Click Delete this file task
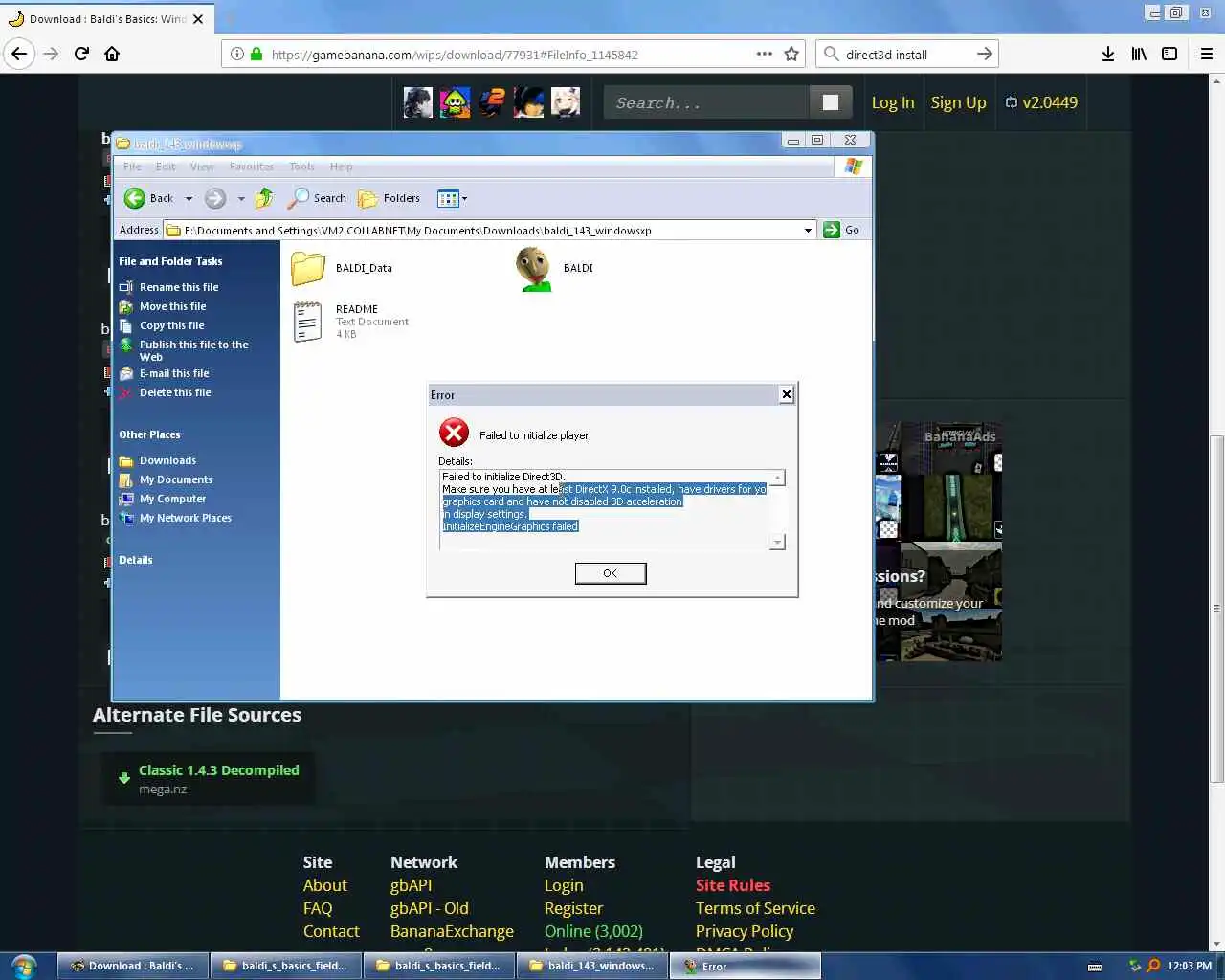 coord(174,392)
